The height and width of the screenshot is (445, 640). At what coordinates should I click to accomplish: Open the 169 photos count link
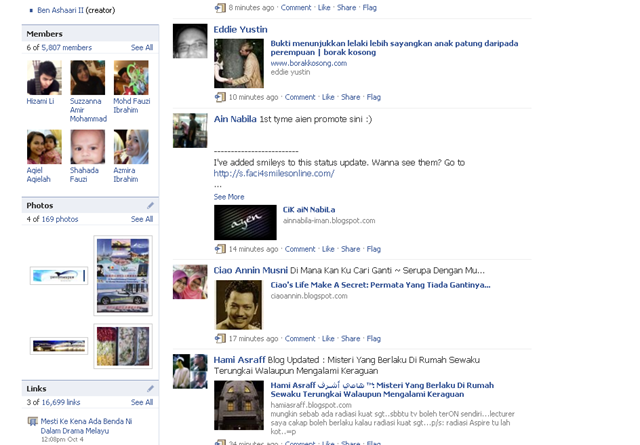point(60,219)
